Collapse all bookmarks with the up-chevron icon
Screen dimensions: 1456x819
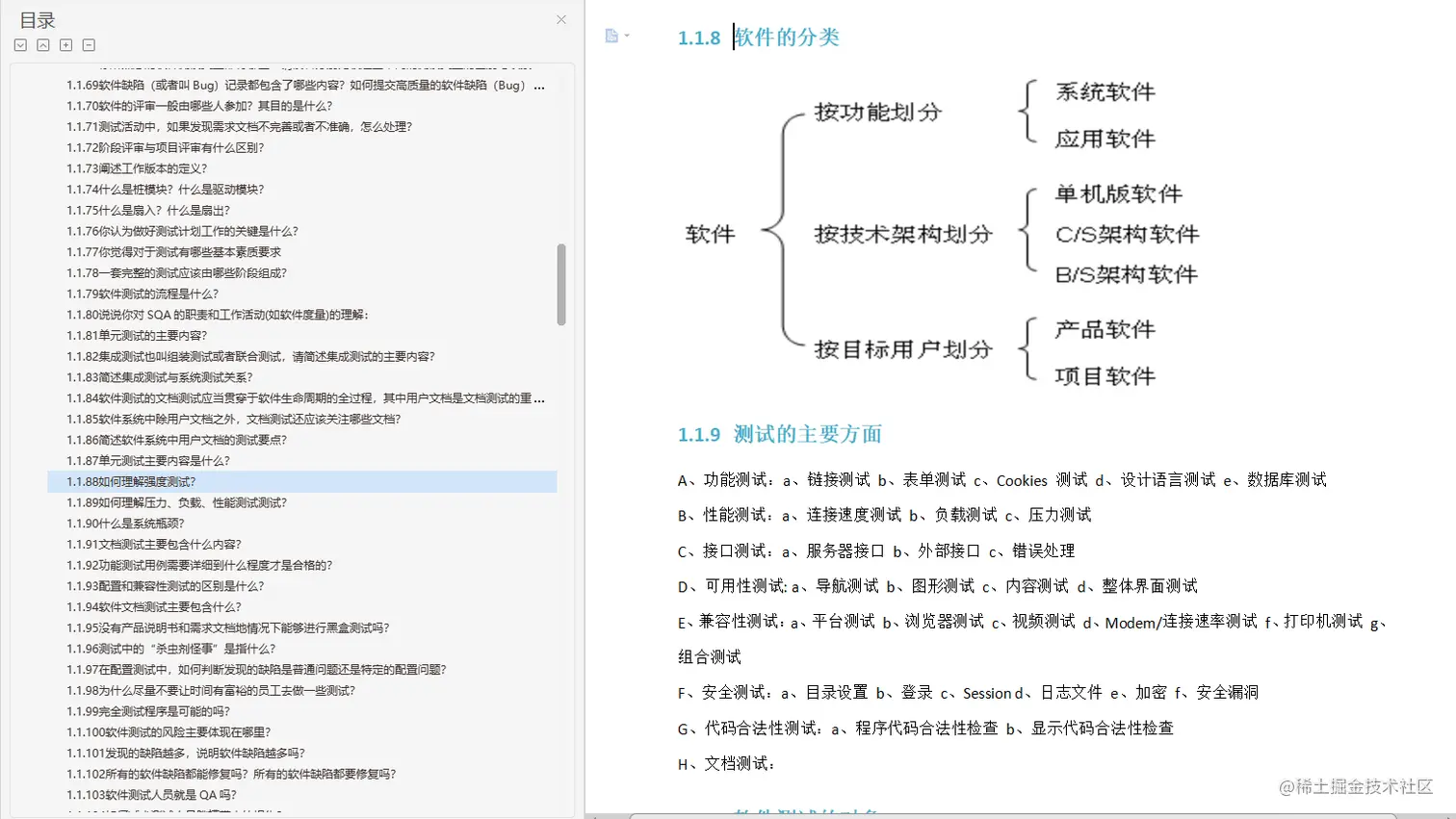42,44
